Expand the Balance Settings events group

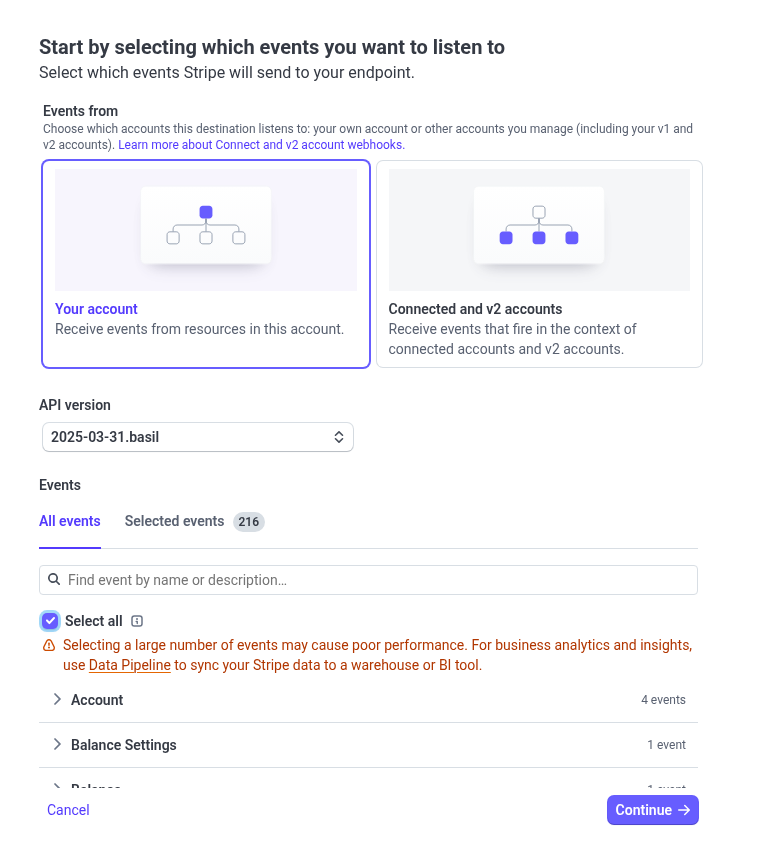57,744
